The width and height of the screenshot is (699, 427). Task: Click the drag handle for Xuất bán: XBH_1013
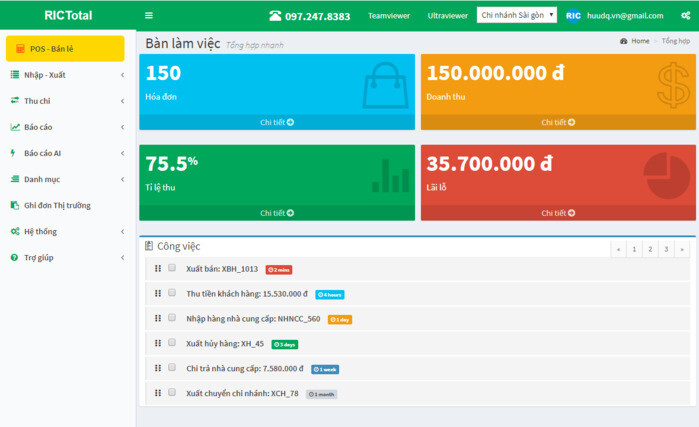158,268
